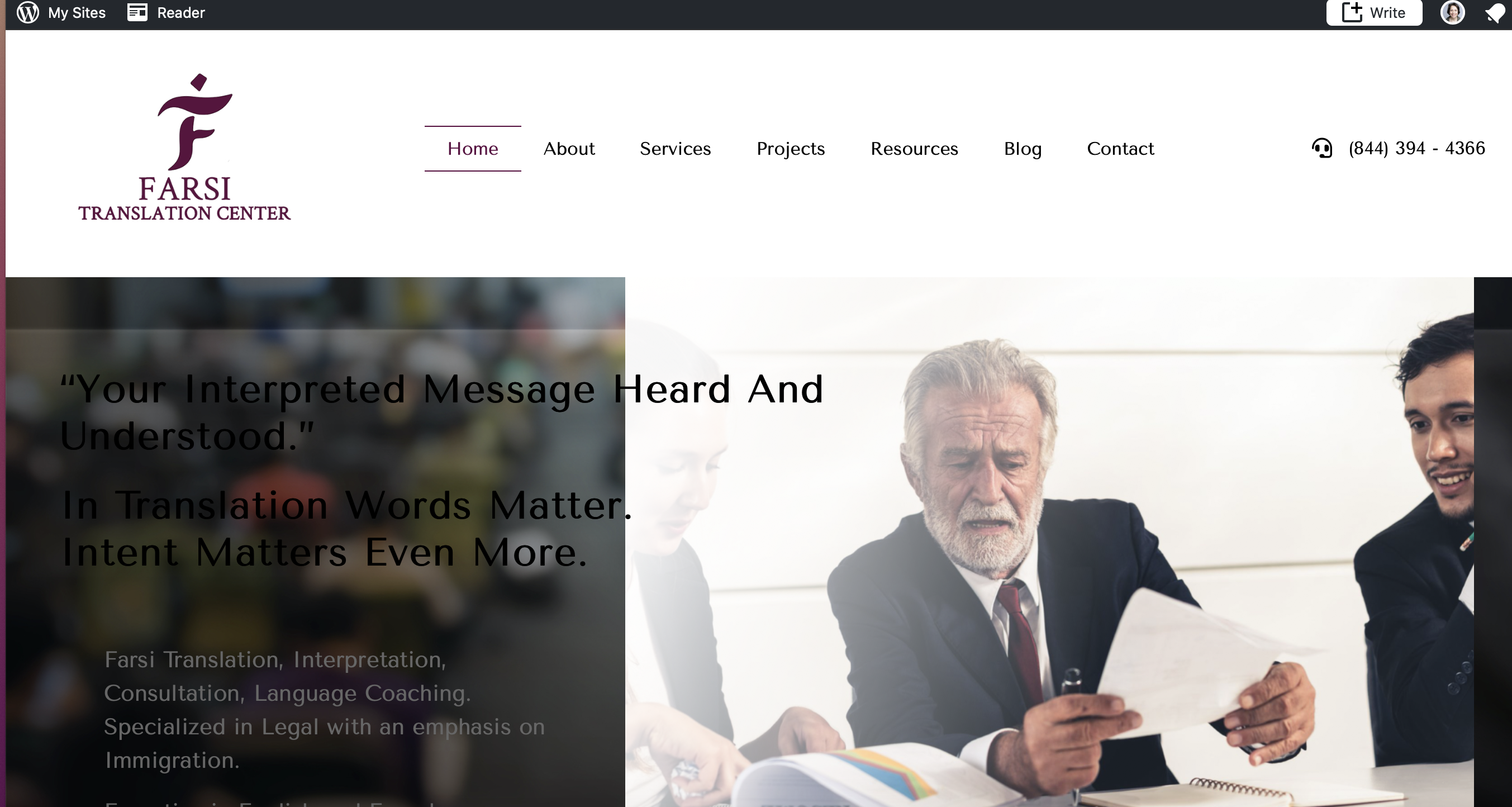The image size is (1512, 807).
Task: Open the user profile avatar
Action: tap(1453, 12)
